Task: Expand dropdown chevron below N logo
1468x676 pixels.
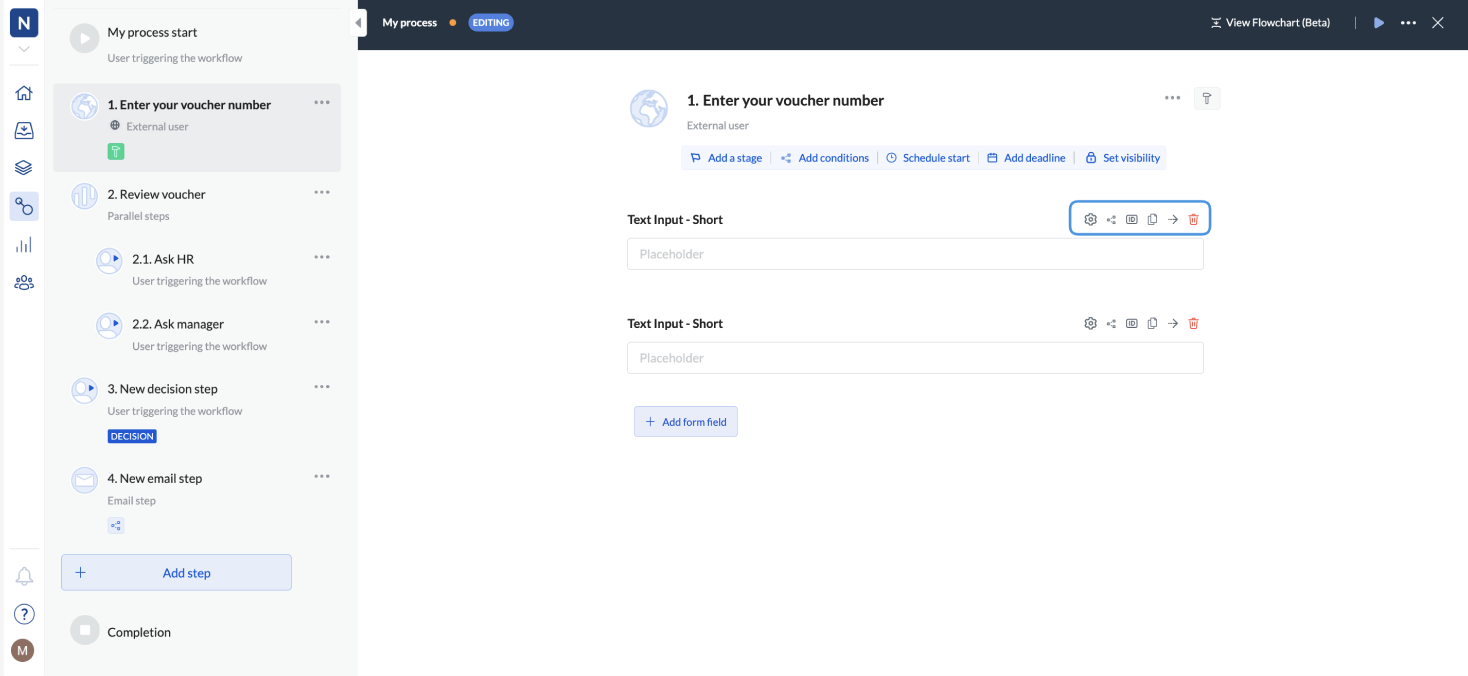Action: pyautogui.click(x=24, y=49)
